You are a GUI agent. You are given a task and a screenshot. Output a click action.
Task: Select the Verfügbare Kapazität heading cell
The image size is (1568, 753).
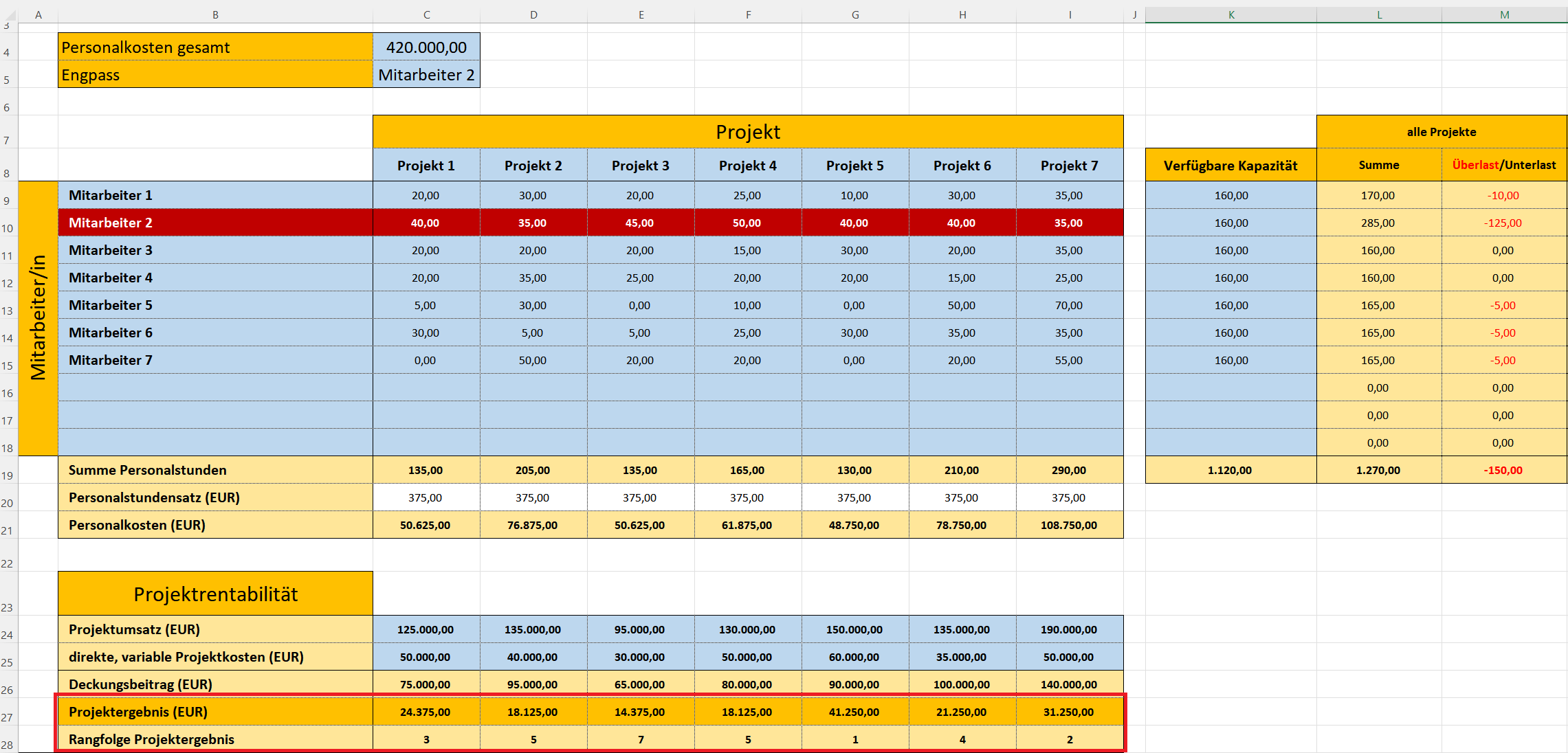click(x=1230, y=166)
